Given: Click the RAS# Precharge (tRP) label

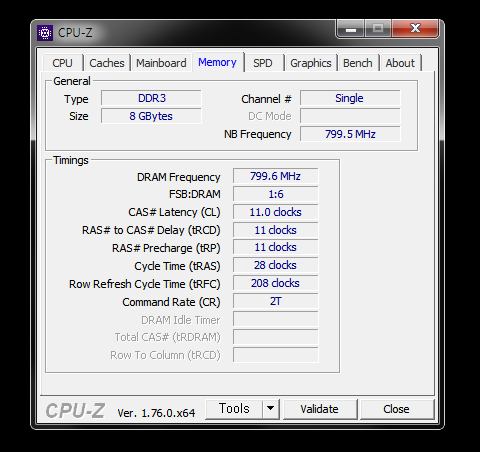Looking at the screenshot, I should click(x=166, y=248).
